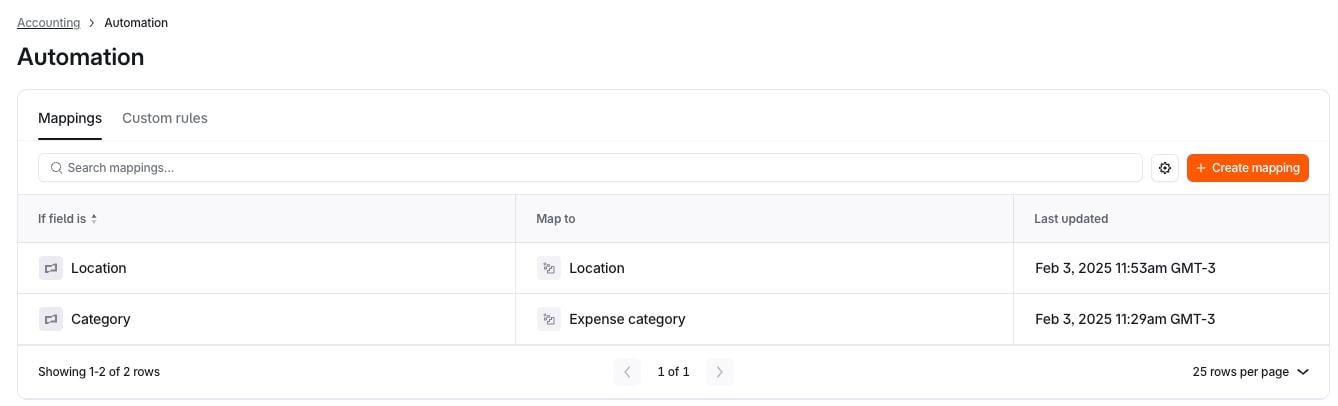The height and width of the screenshot is (406, 1338).
Task: Switch to the Custom rules tab
Action: point(165,118)
